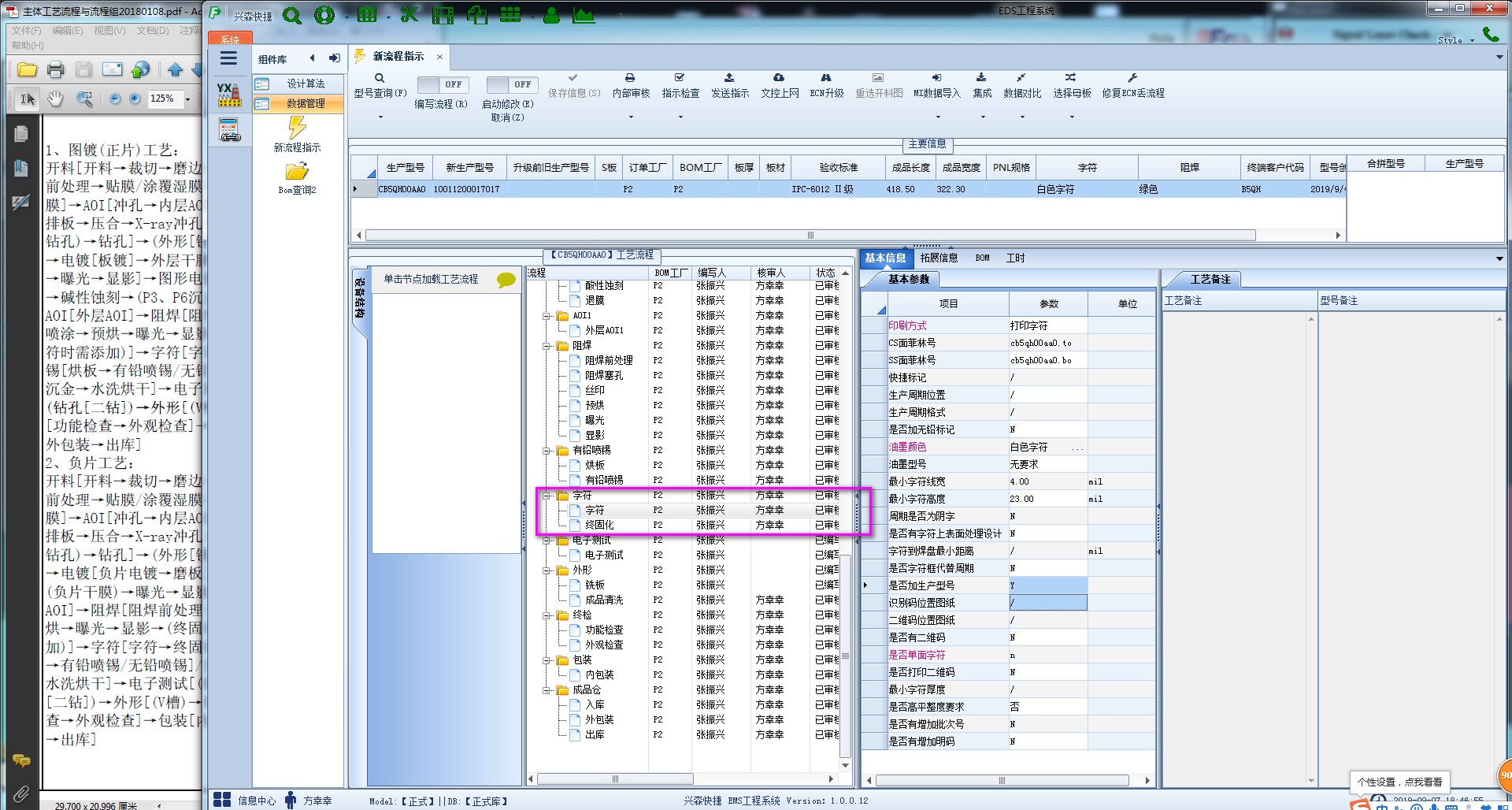Open Adobe Reader zoom percentage dropdown
Screen dimensions: 1512x810
point(188,98)
